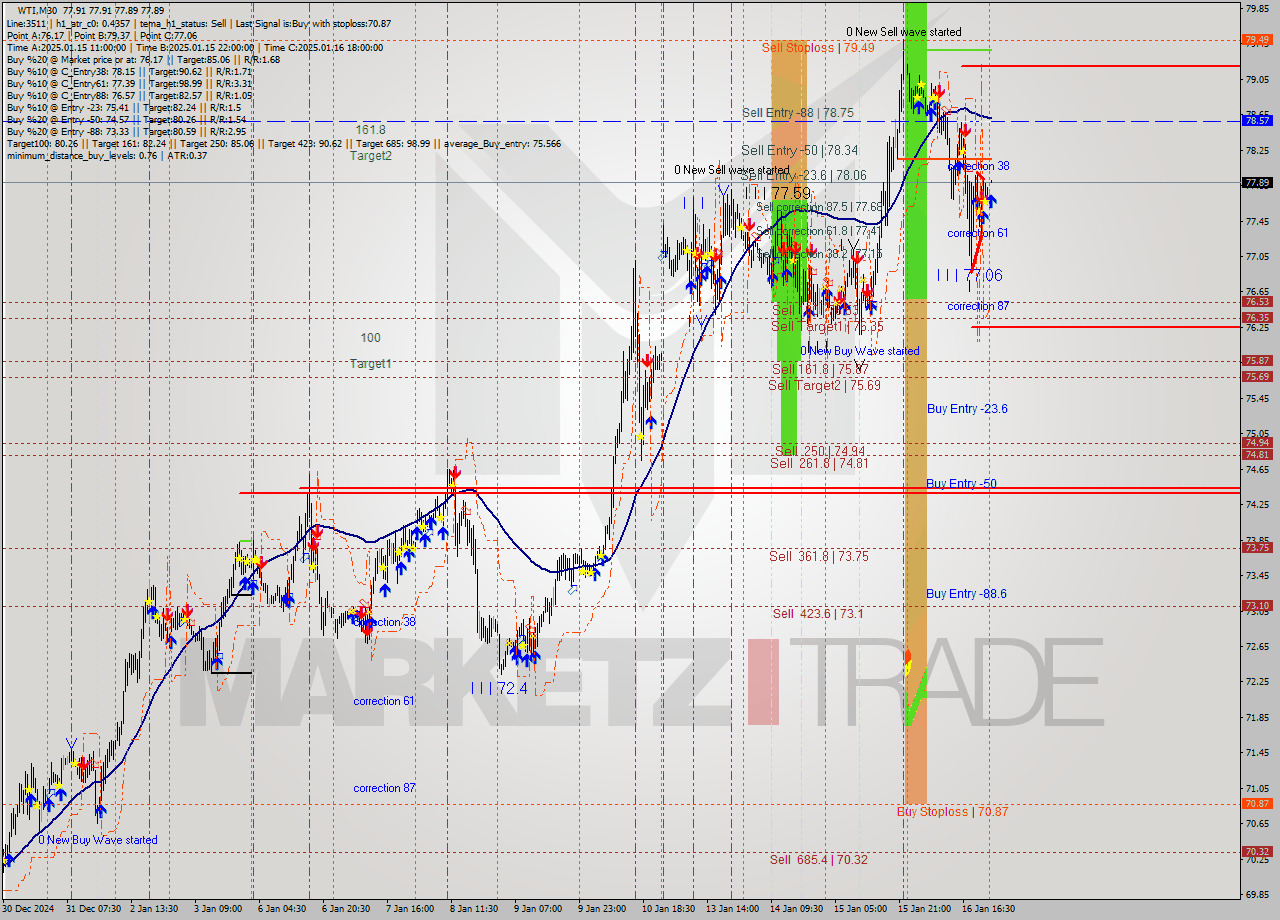Click the 'minimum_distance_buy_levels: 0.76' line
1280x920 pixels.
pyautogui.click(x=106, y=155)
